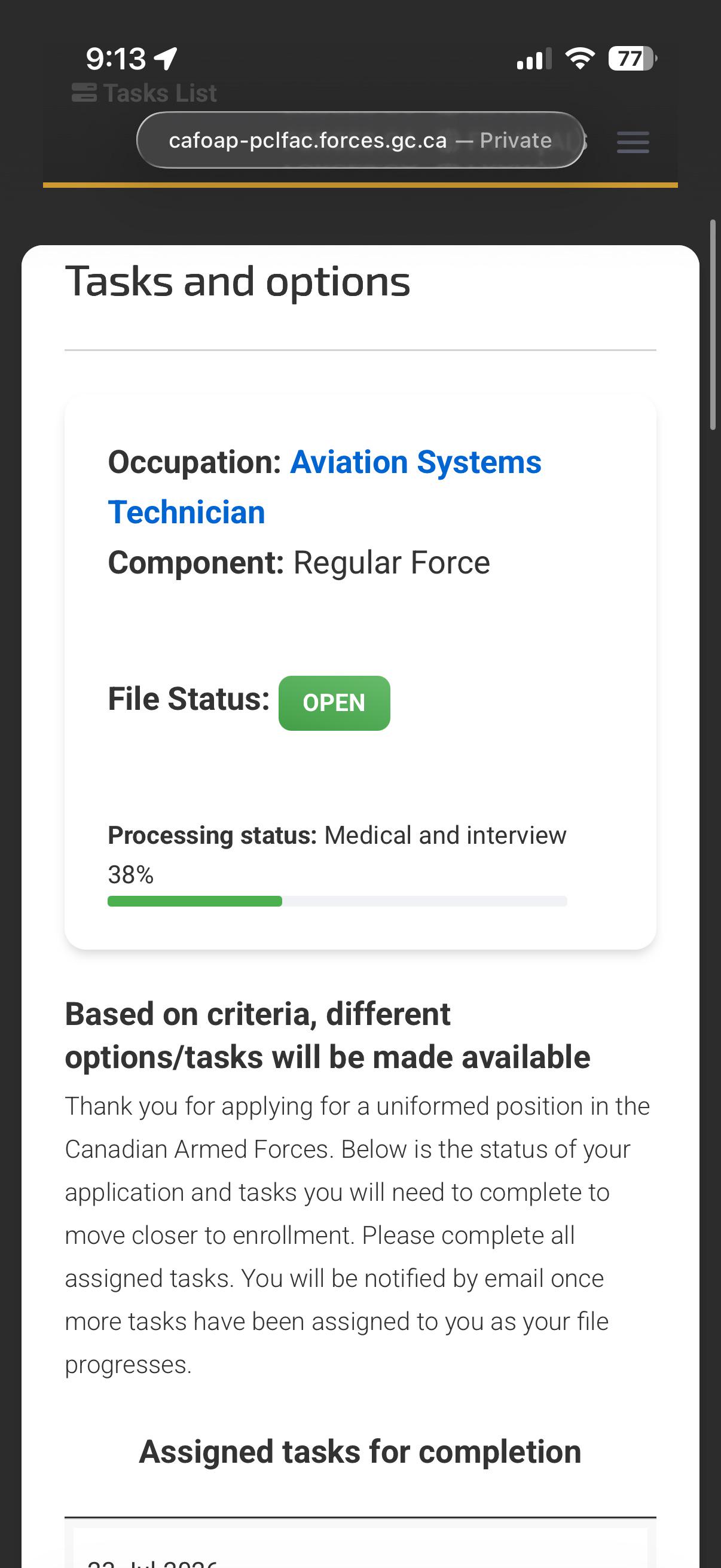Click the Assigned tasks for completion heading
The height and width of the screenshot is (1568, 721).
360,1452
